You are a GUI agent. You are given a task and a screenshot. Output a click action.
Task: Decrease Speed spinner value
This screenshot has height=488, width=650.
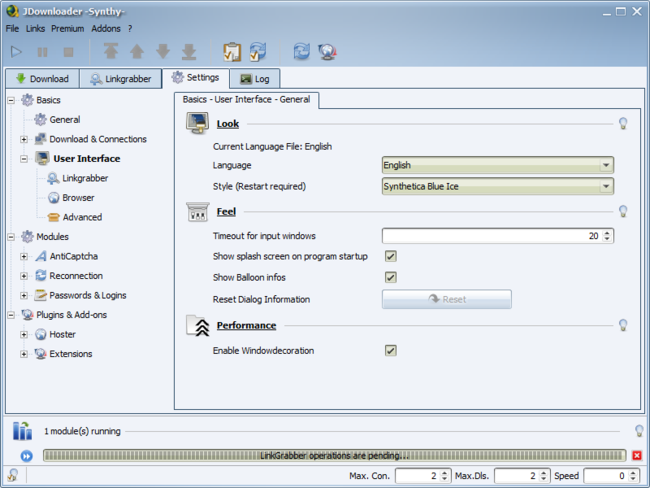click(x=633, y=479)
